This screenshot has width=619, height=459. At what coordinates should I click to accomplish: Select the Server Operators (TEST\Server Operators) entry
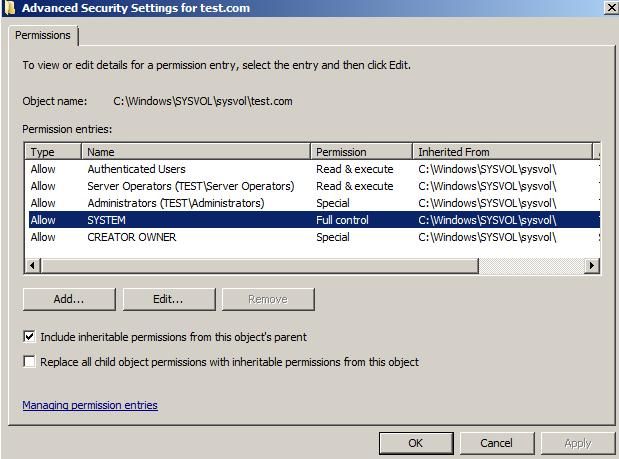click(314, 186)
